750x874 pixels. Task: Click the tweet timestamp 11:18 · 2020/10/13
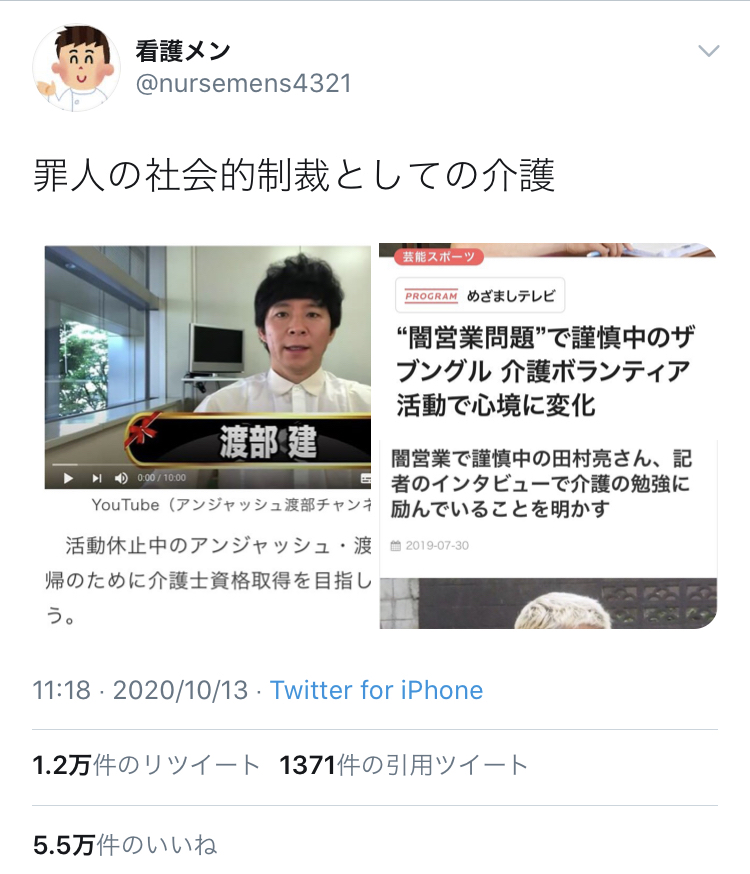point(140,690)
